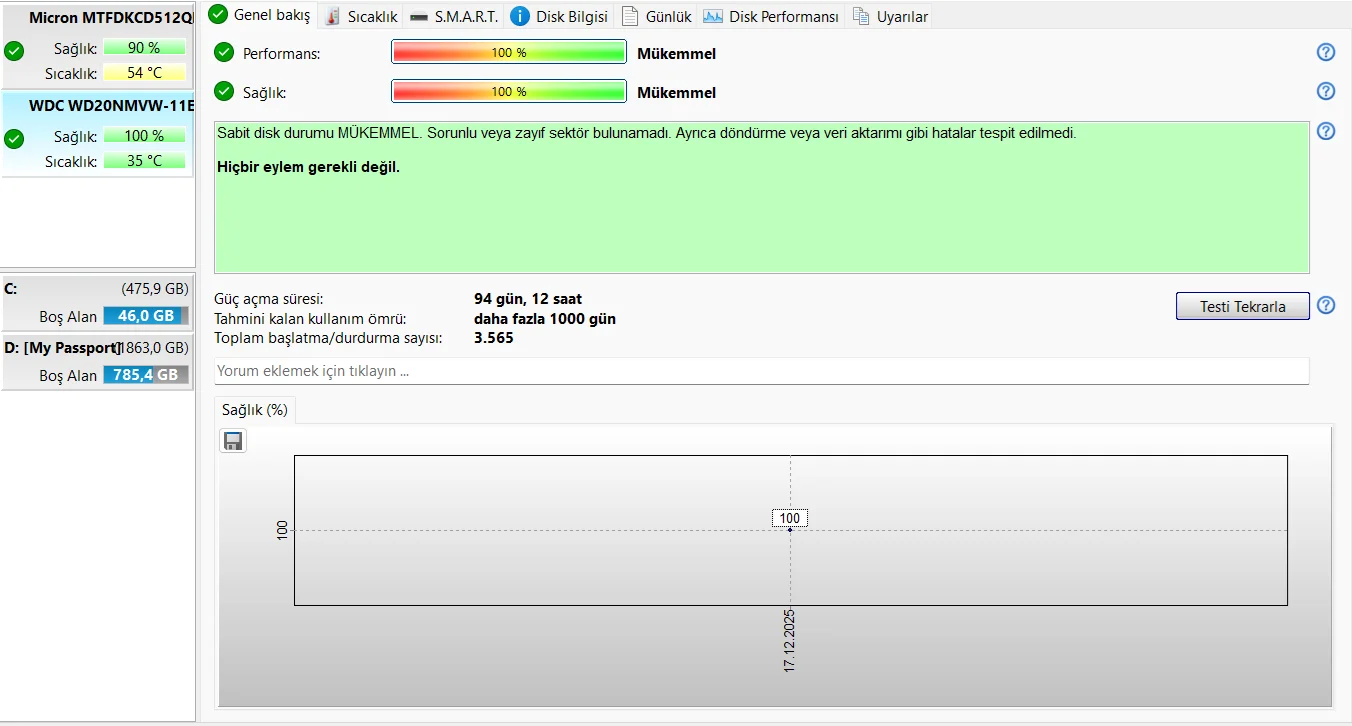This screenshot has width=1352, height=726.
Task: Open the Uyarılar tab
Action: click(x=889, y=16)
